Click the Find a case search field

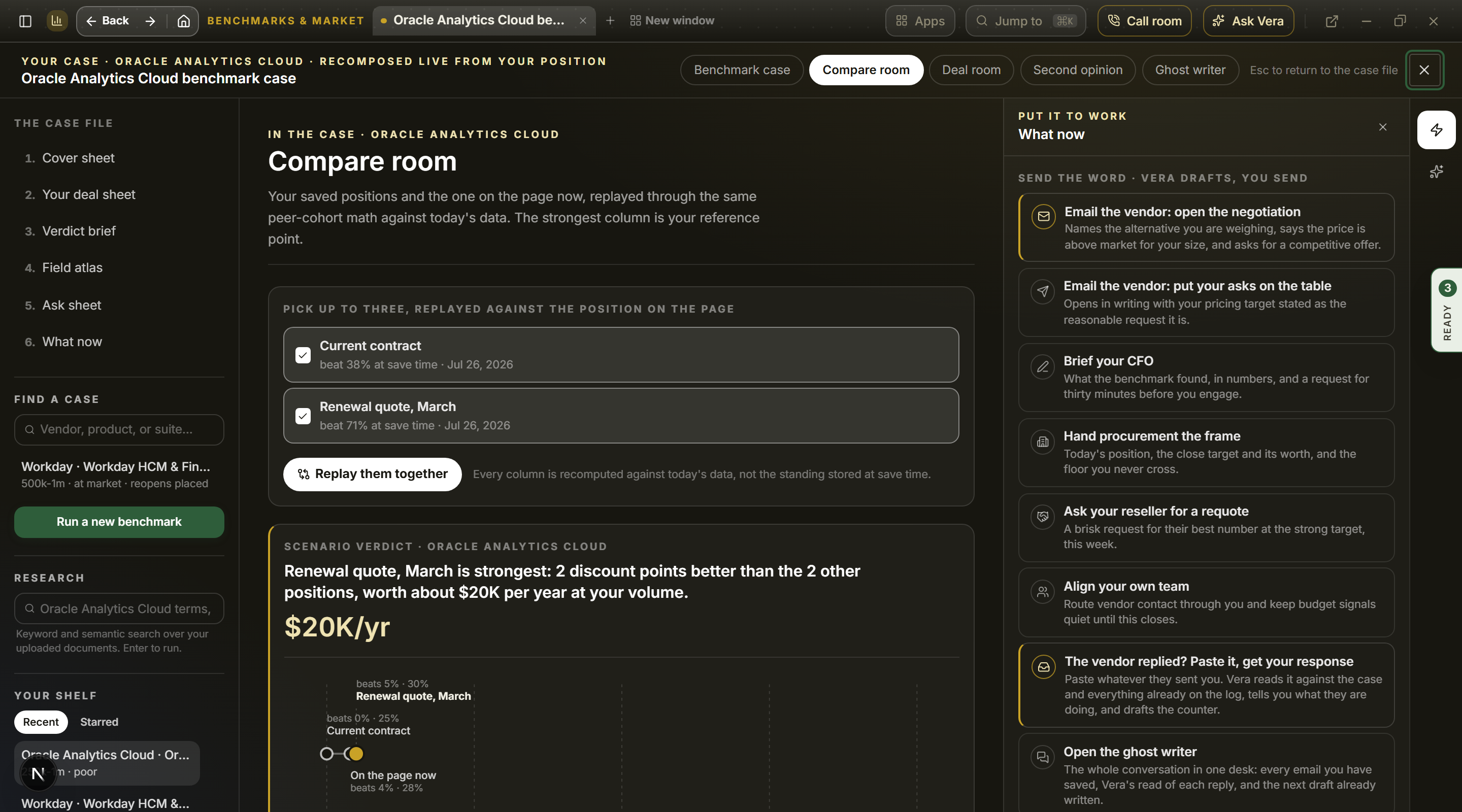119,429
